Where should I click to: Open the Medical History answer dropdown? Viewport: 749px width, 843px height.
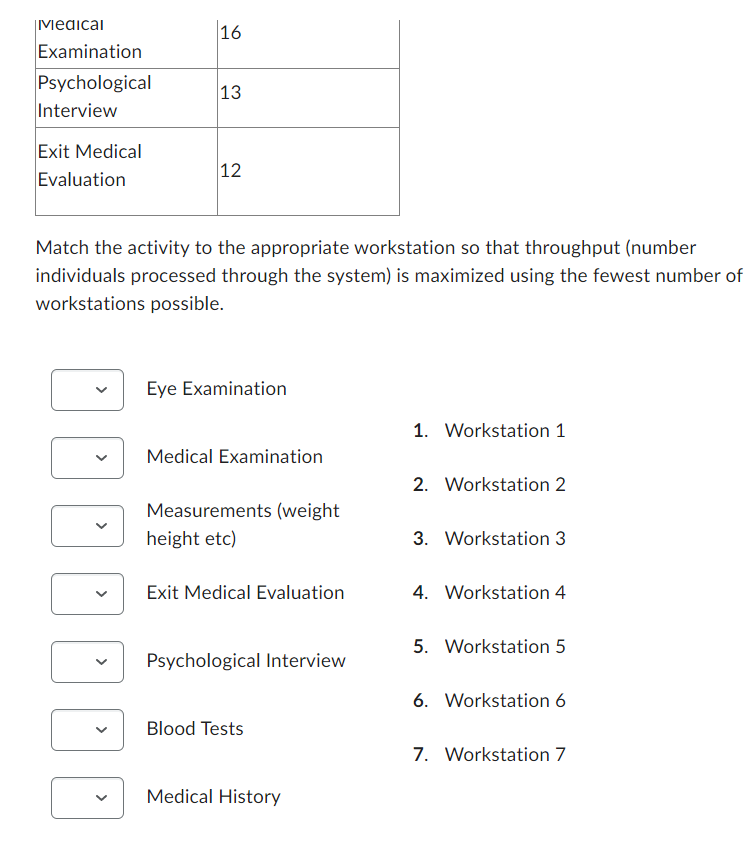(87, 797)
